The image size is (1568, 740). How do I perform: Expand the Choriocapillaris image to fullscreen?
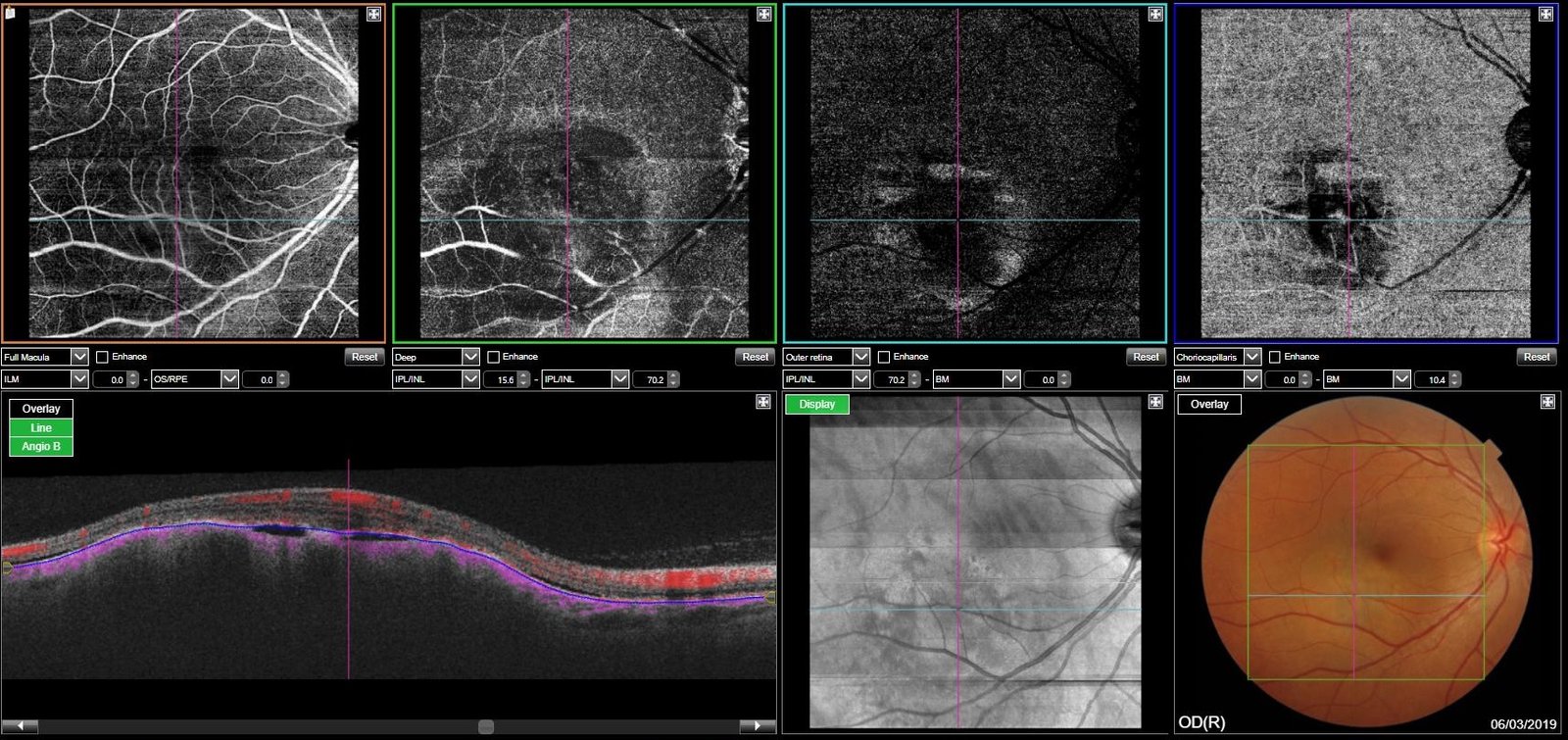[x=1546, y=15]
